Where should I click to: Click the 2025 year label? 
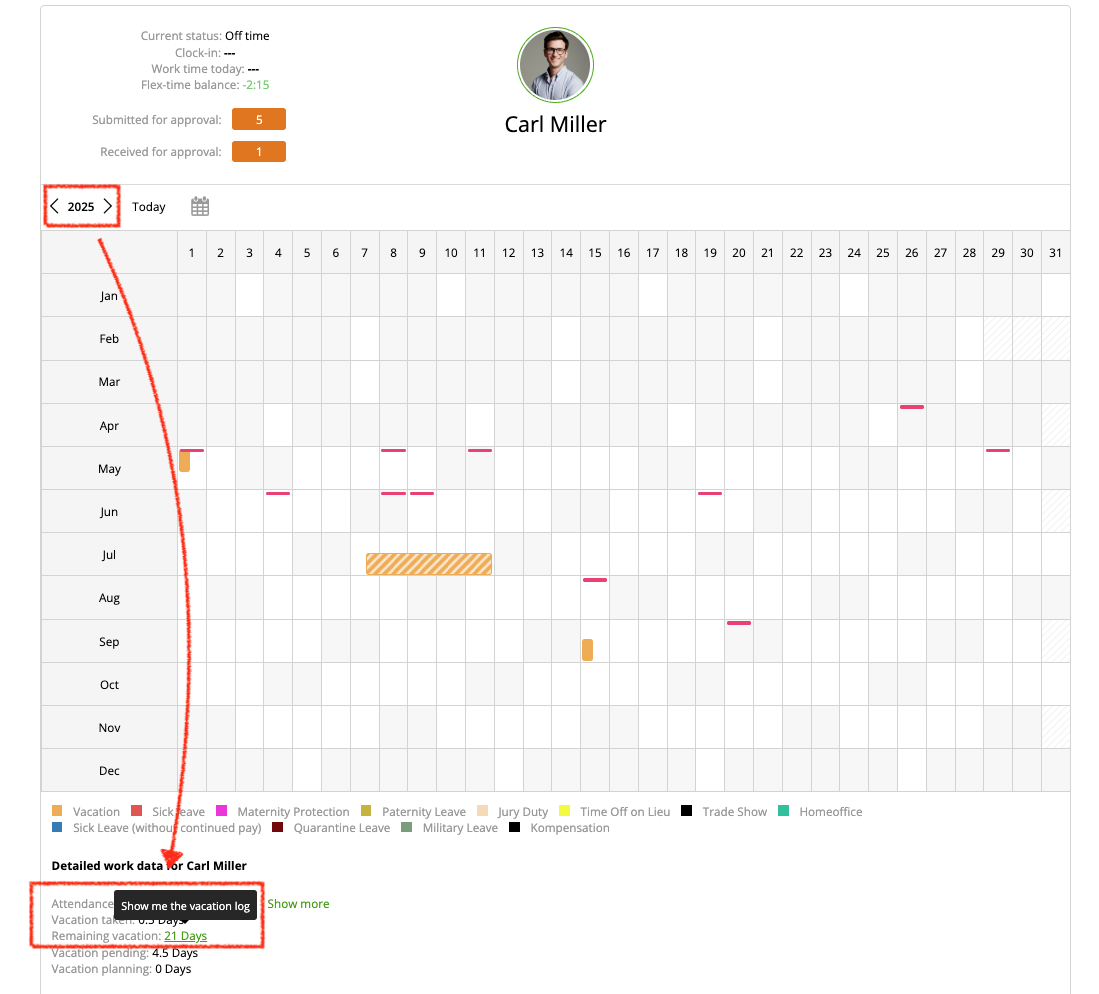[81, 207]
